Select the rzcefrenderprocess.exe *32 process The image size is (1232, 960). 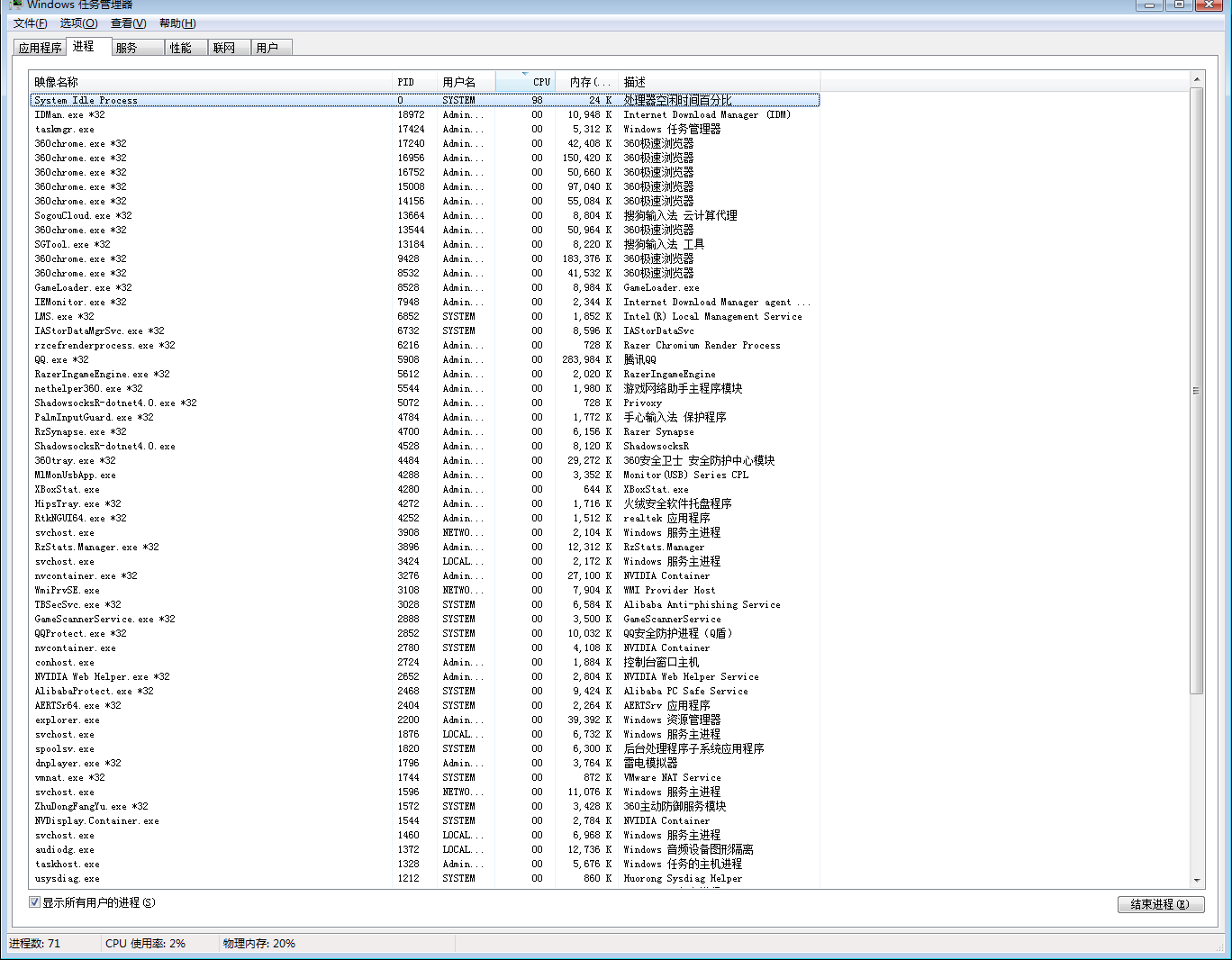(425, 345)
